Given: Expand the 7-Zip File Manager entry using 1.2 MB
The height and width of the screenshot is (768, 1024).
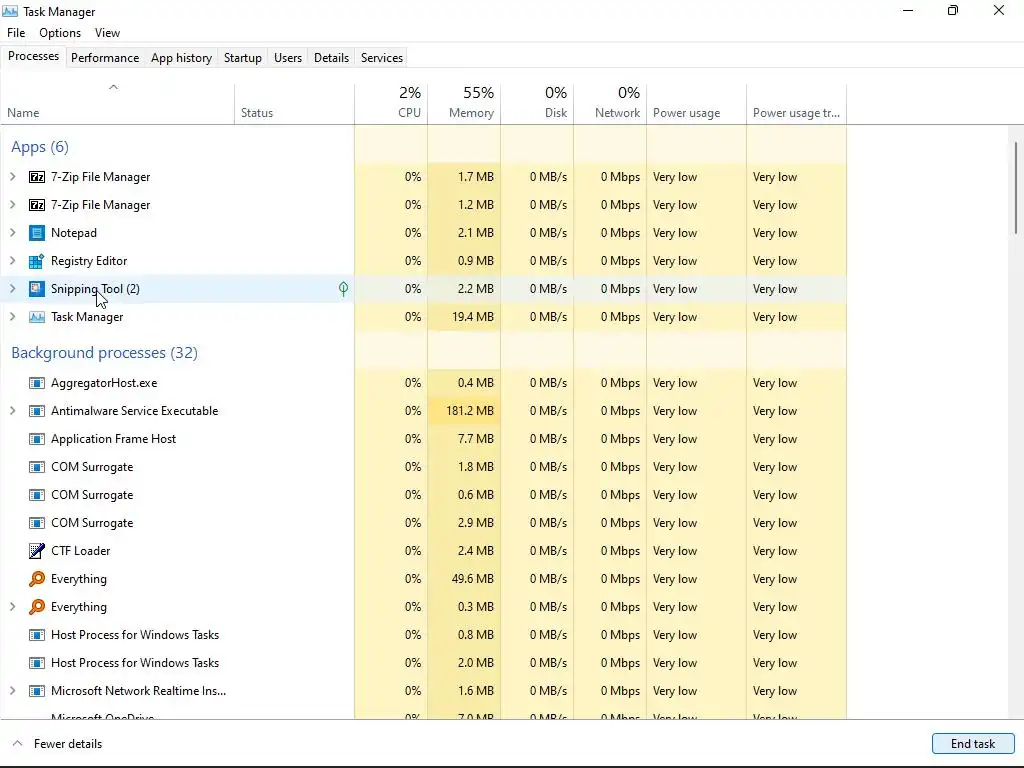Looking at the screenshot, I should click(12, 205).
